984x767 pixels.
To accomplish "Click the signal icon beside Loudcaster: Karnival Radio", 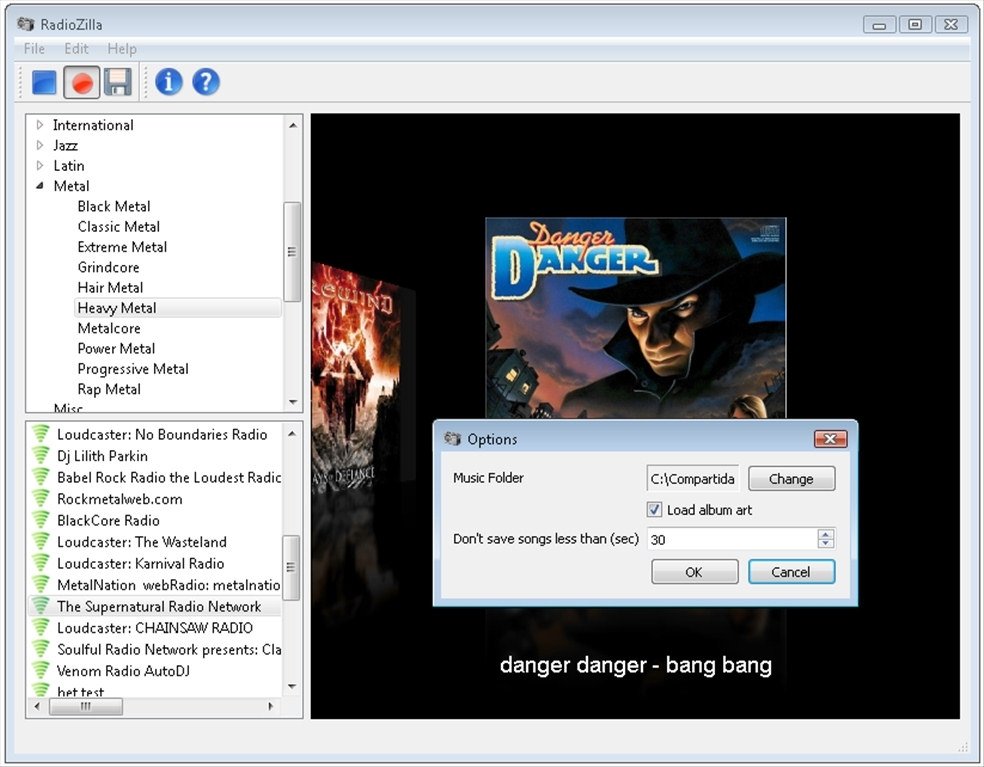I will pyautogui.click(x=41, y=562).
